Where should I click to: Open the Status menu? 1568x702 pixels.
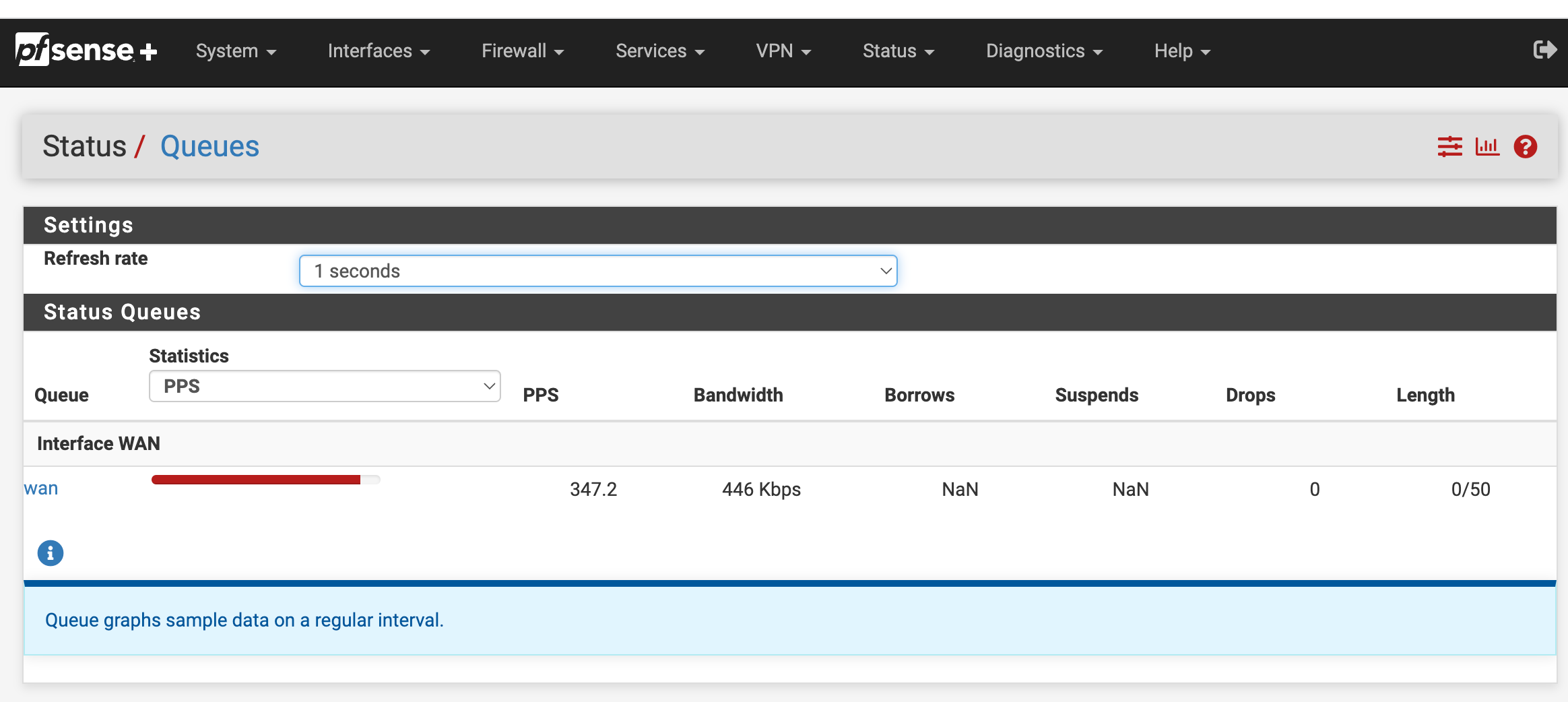pos(899,51)
